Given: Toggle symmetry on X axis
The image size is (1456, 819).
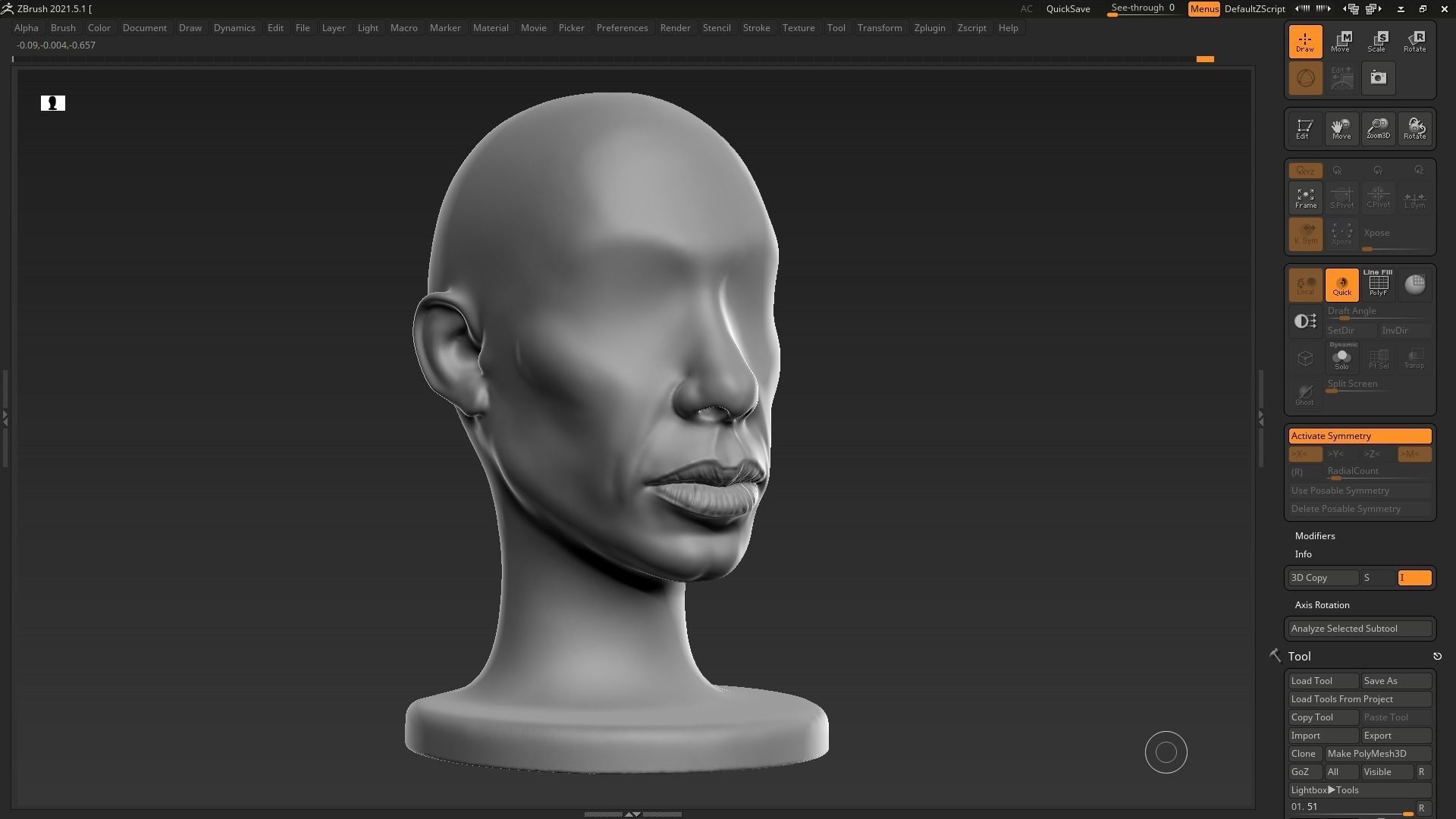Looking at the screenshot, I should tap(1305, 454).
